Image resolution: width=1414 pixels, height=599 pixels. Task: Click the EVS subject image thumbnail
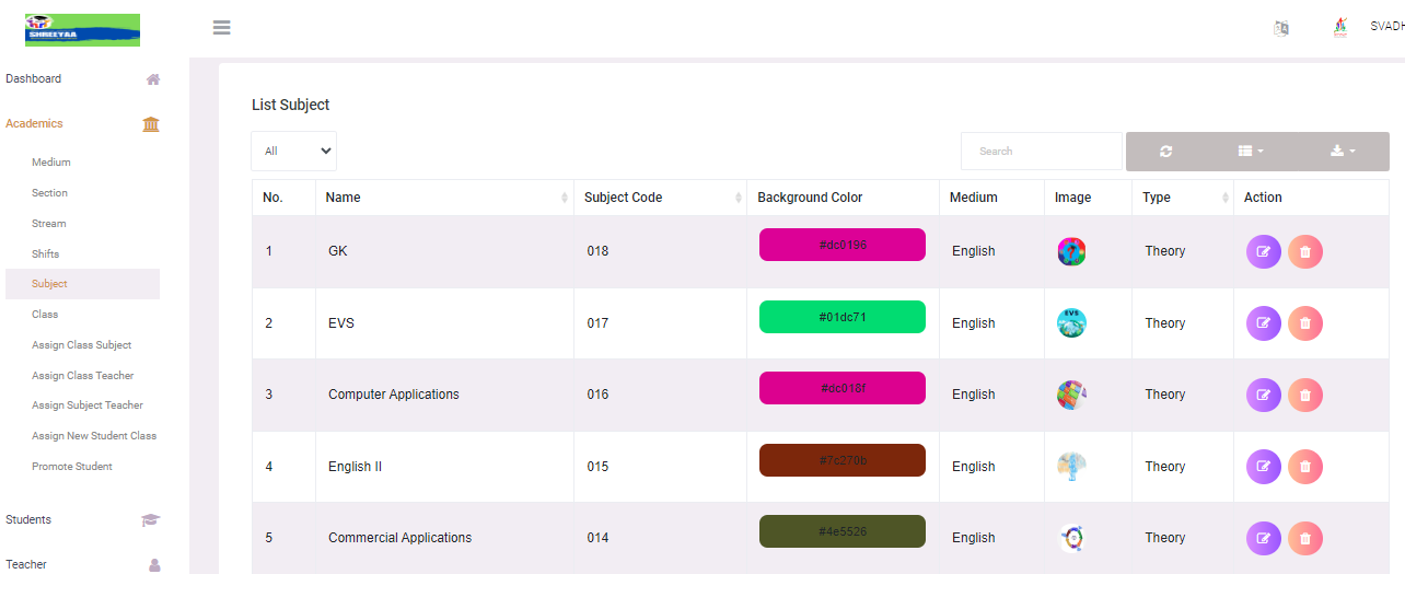[1071, 323]
